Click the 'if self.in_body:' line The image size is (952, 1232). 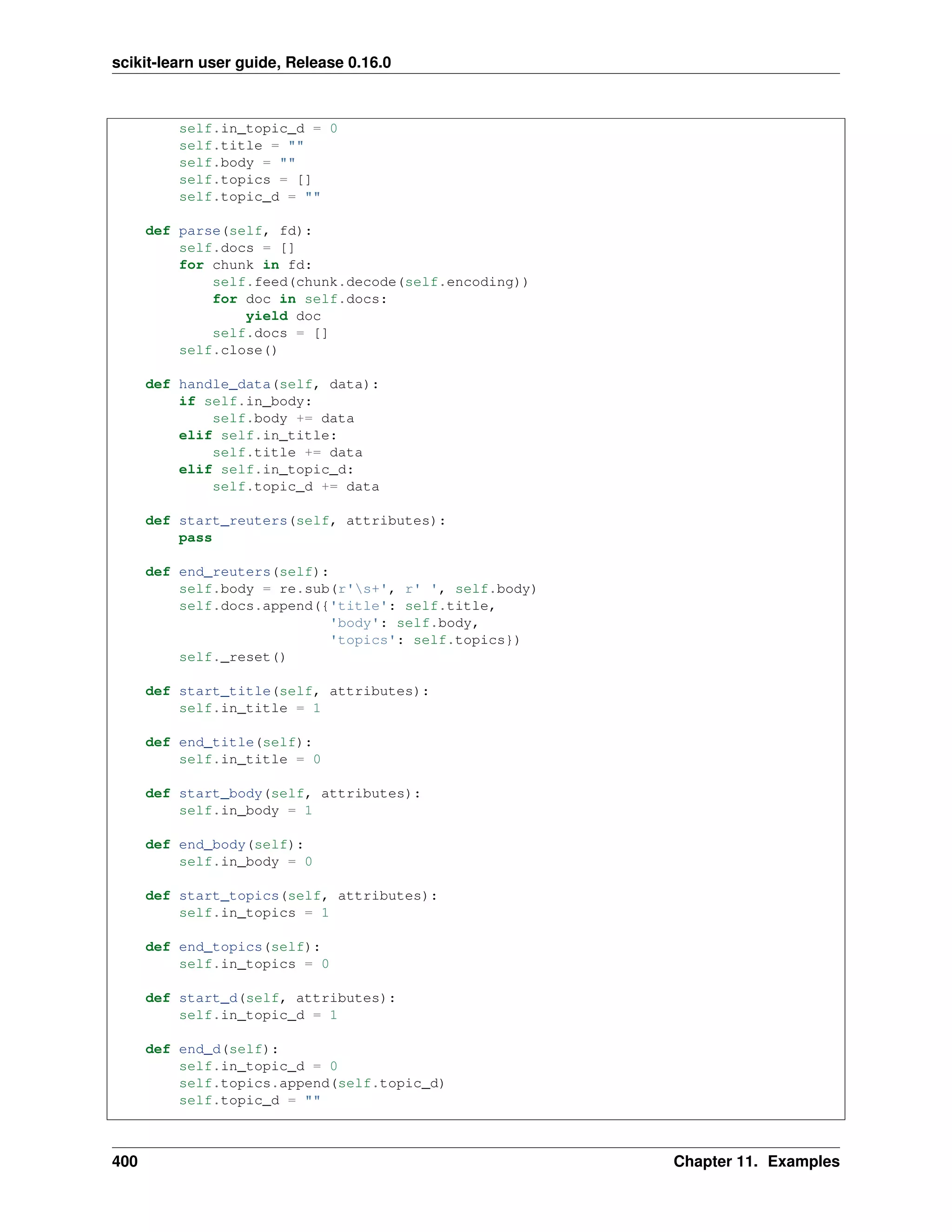click(x=245, y=402)
